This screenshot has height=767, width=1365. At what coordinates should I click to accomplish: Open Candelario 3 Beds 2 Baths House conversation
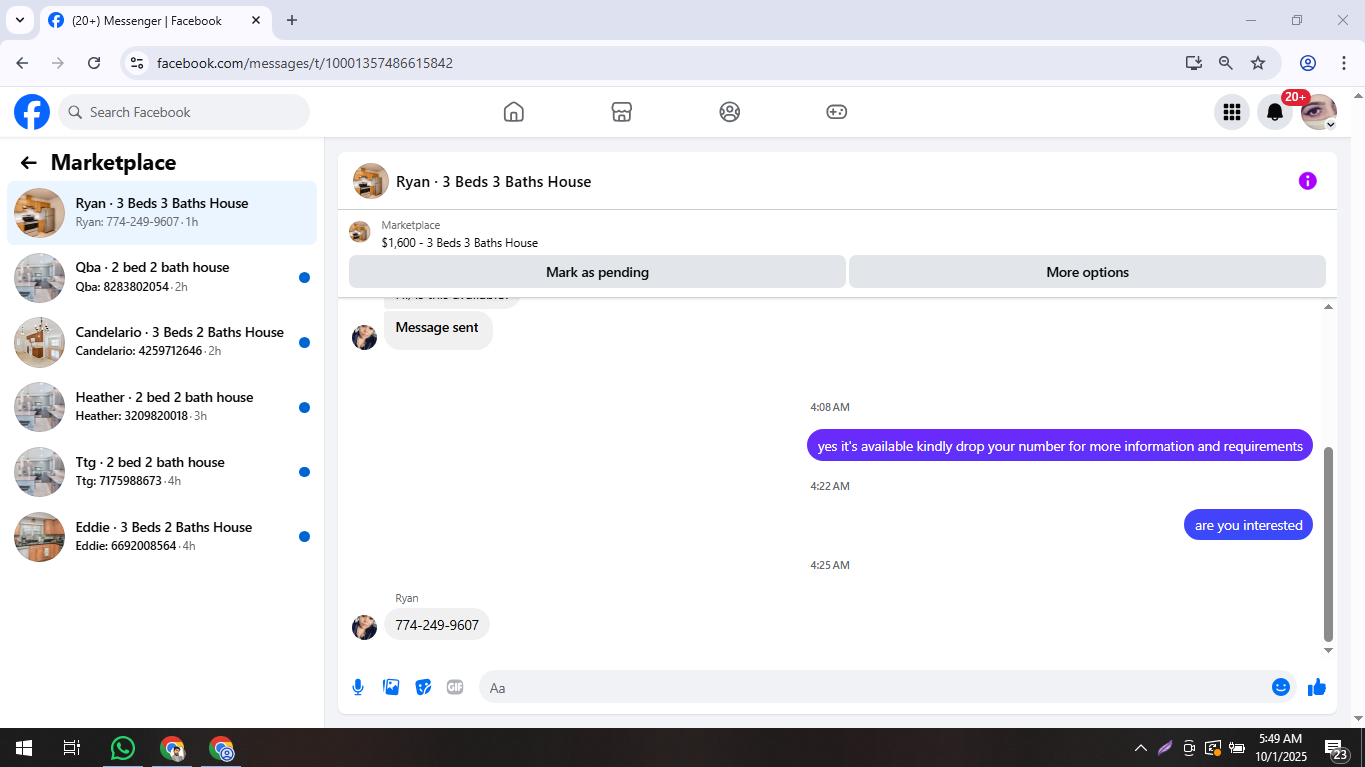tap(162, 342)
